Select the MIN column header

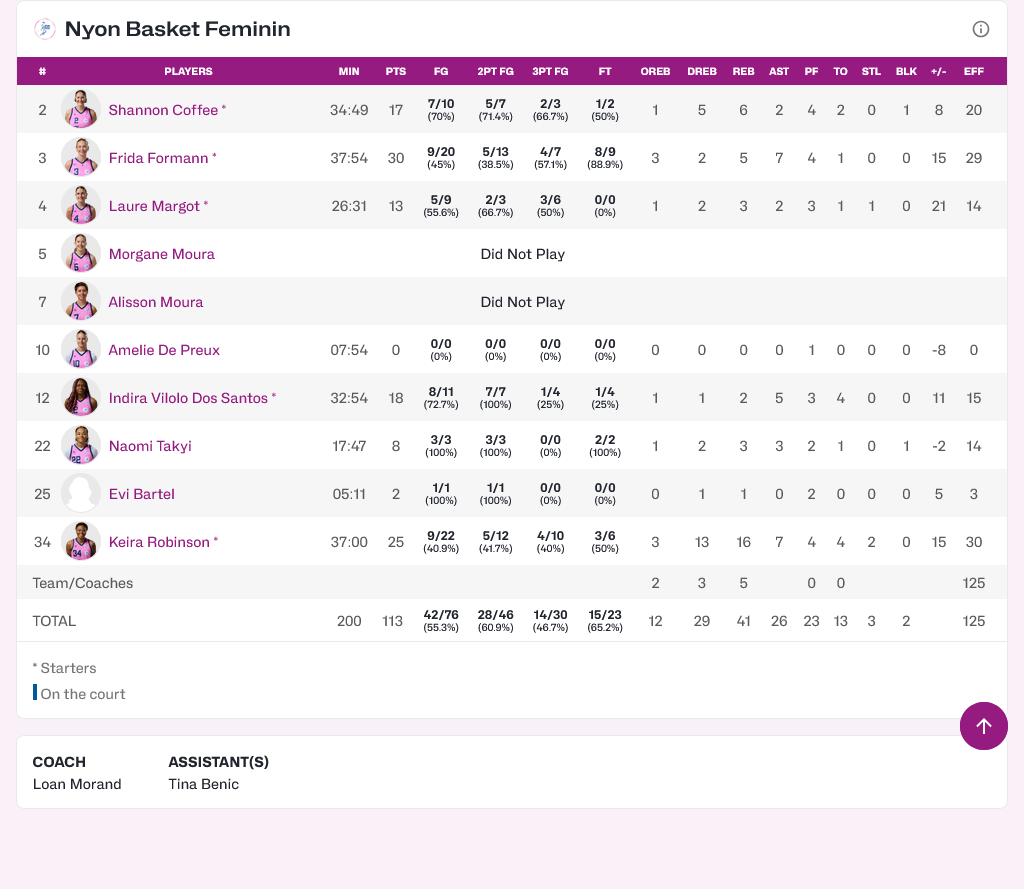[x=349, y=72]
